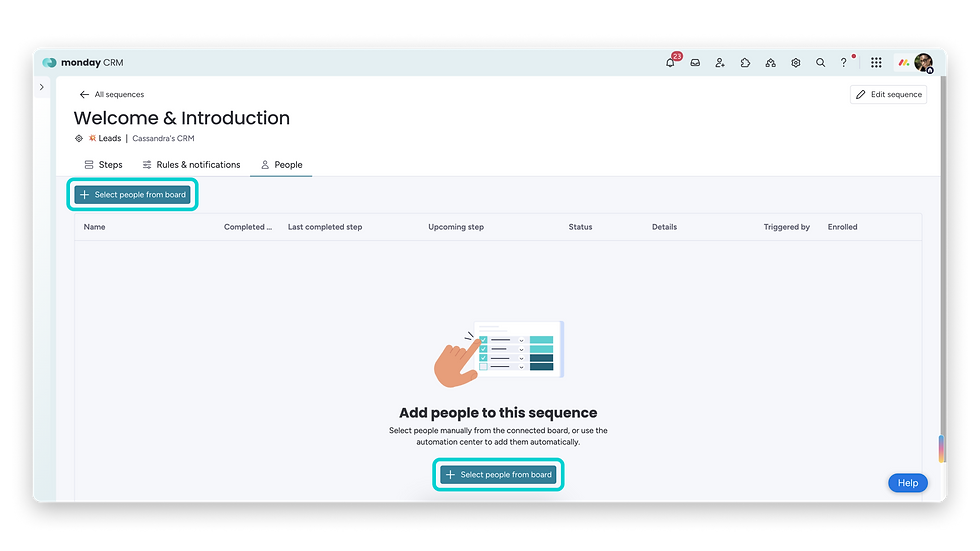980x551 pixels.
Task: Click the Details column header
Action: (664, 227)
